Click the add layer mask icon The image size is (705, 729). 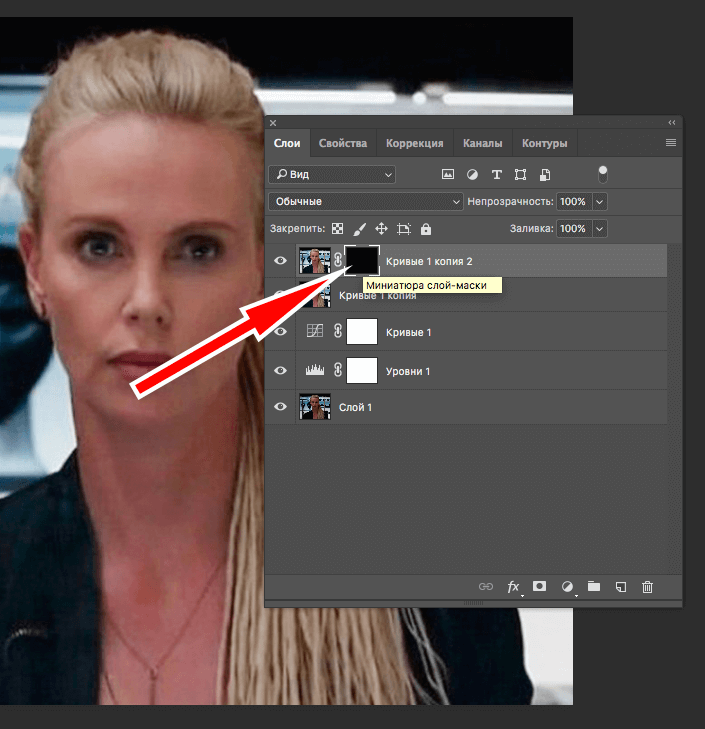[x=540, y=587]
